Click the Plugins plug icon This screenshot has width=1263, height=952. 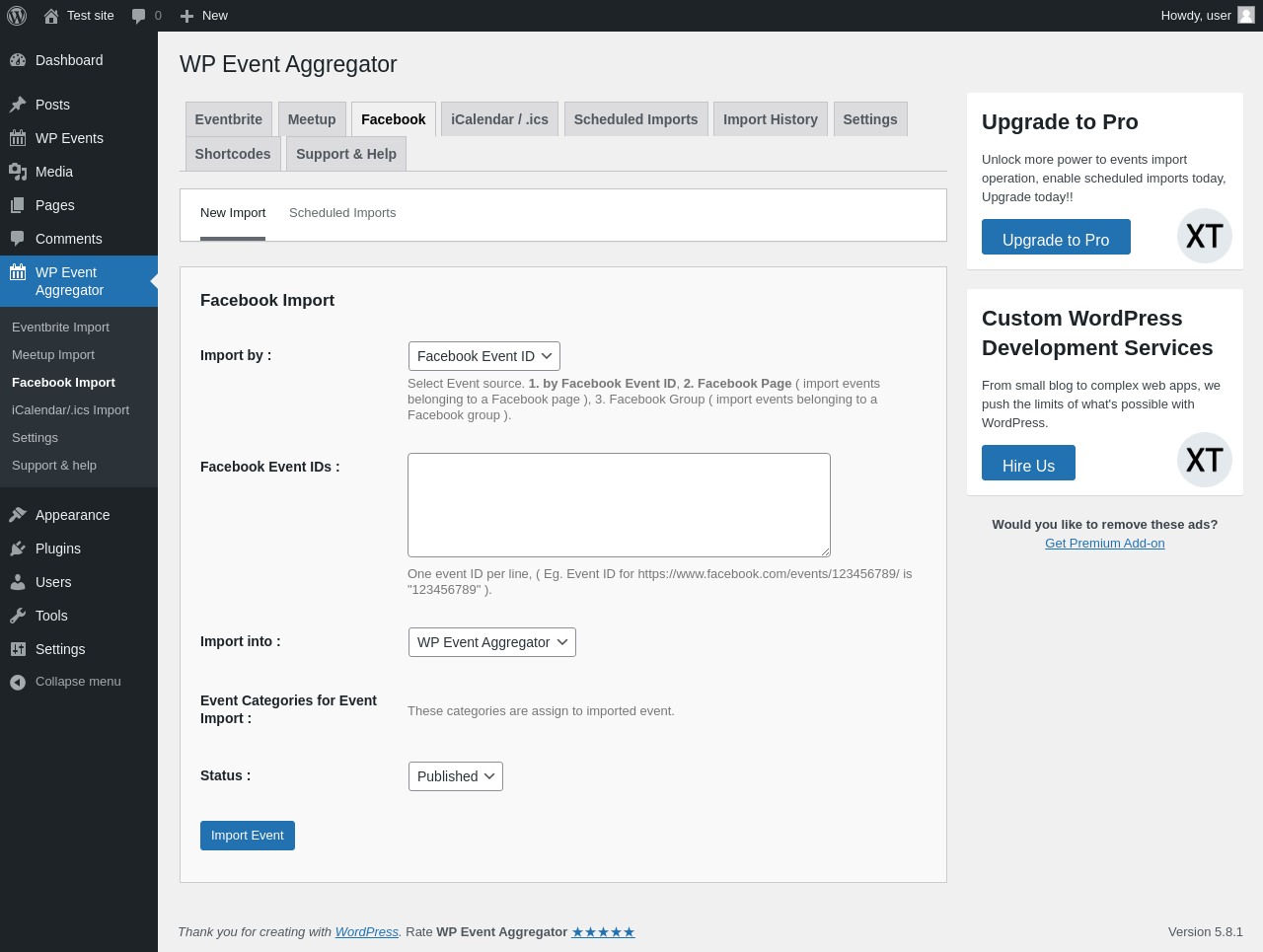[x=18, y=549]
